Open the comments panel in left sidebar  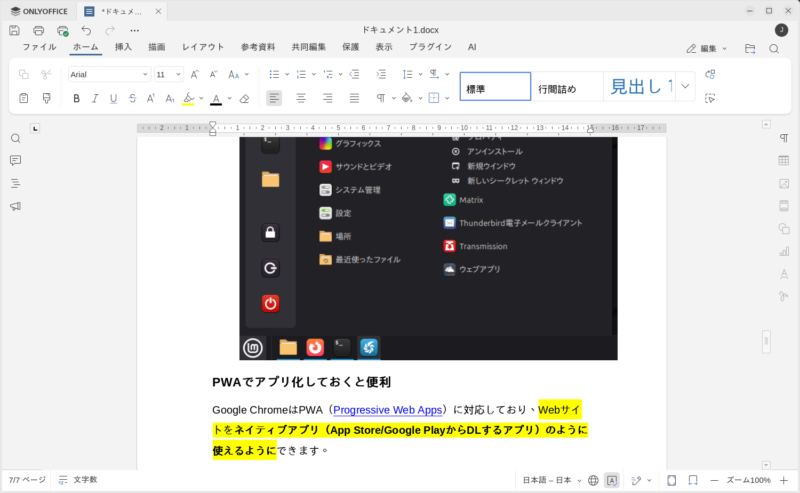tap(15, 161)
